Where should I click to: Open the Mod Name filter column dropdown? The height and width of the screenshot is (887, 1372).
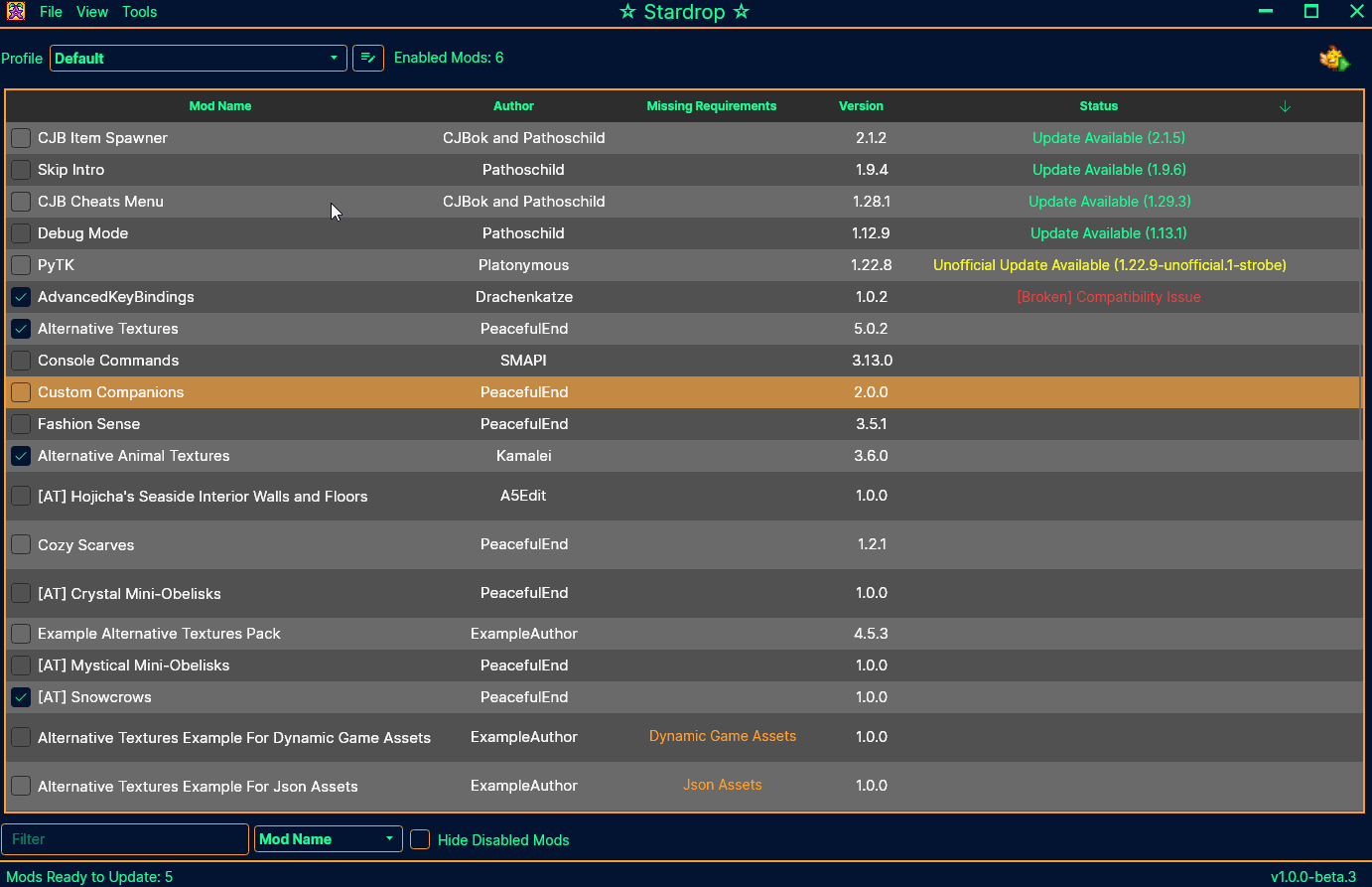[x=329, y=839]
